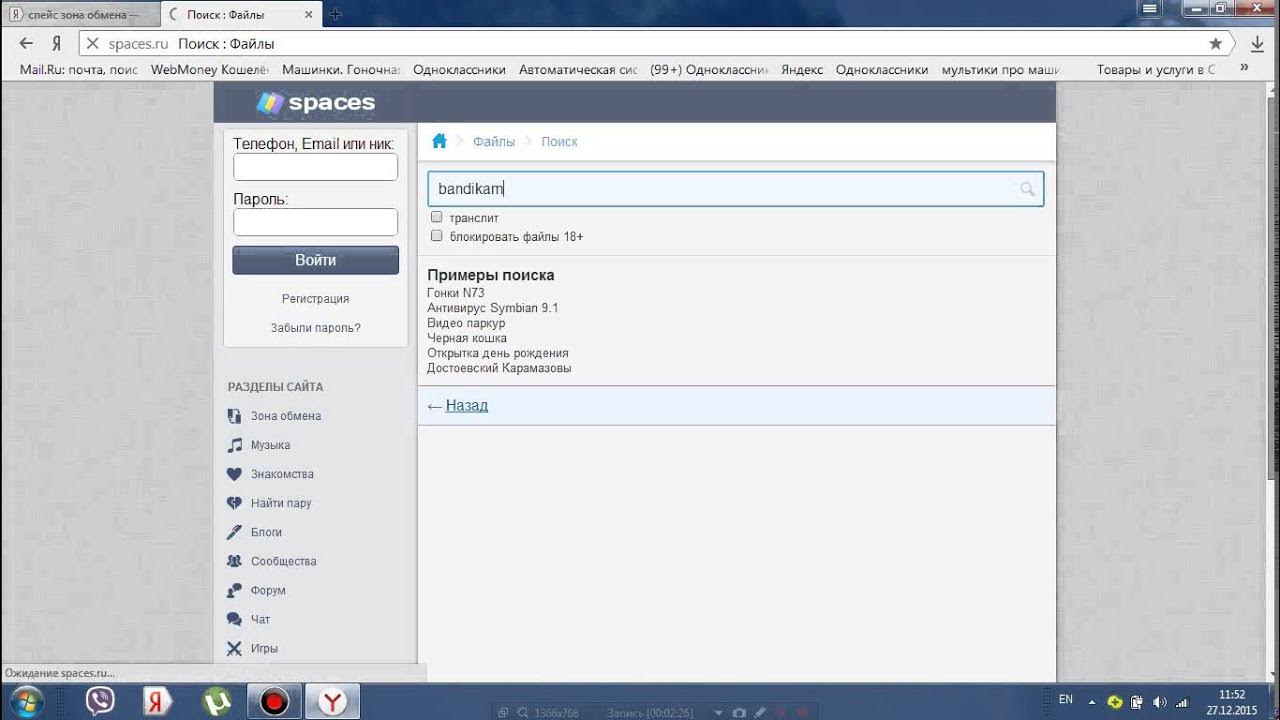This screenshot has height=720, width=1280.
Task: Click the Знакомства heart icon
Action: pos(234,474)
